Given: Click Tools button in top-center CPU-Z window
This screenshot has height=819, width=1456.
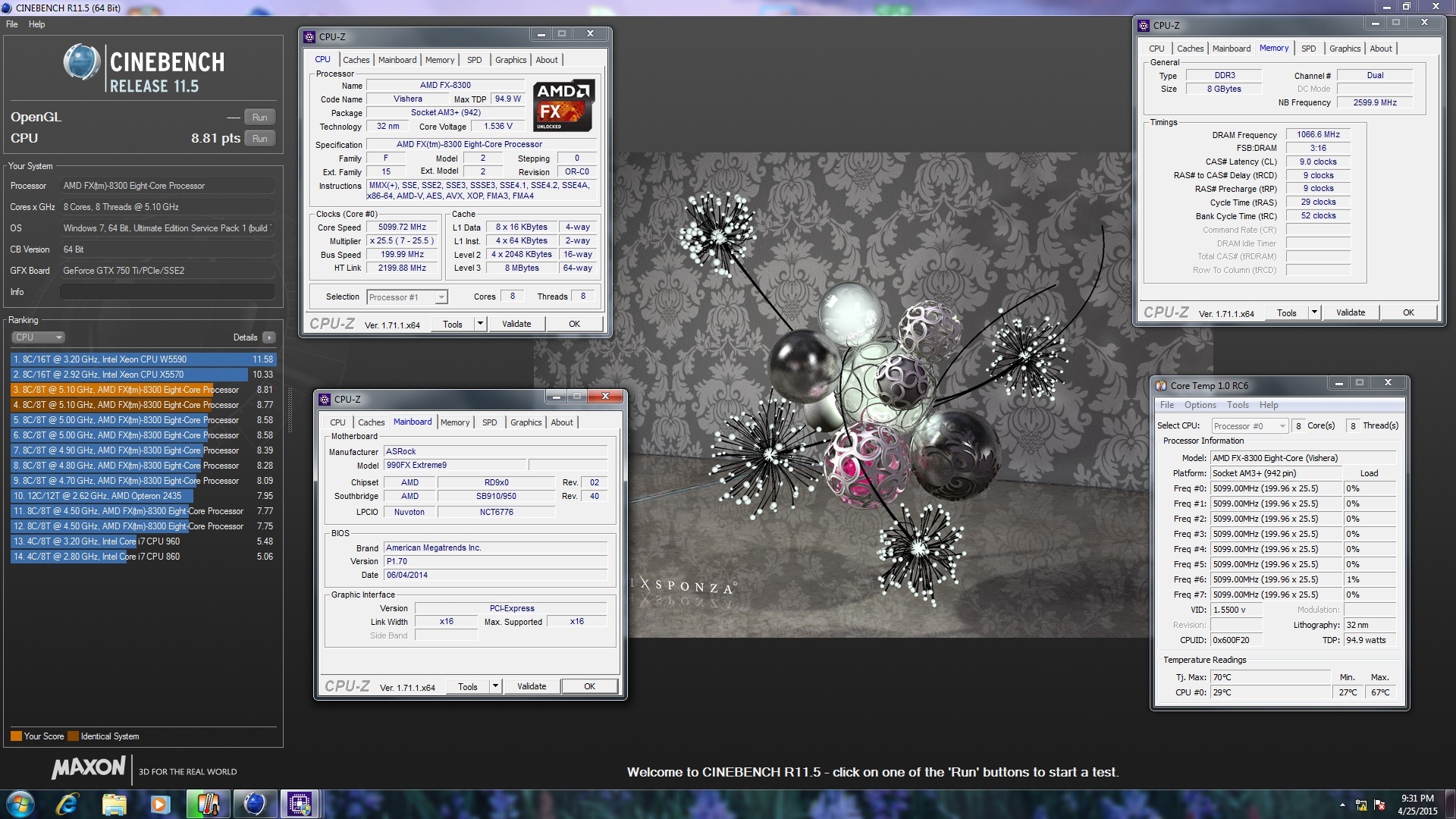Looking at the screenshot, I should click(453, 324).
